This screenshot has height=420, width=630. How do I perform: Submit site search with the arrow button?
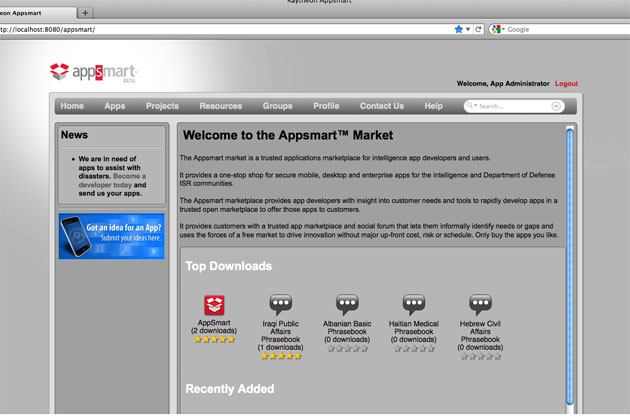[556, 106]
